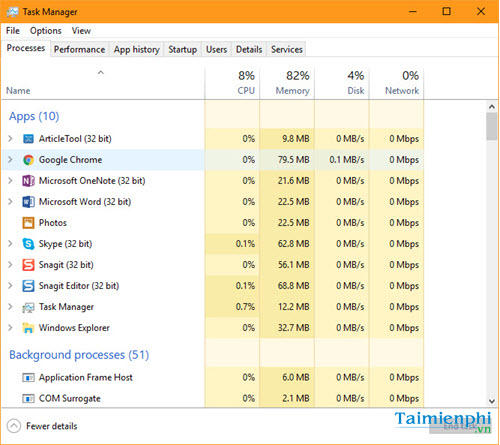Screen dimensions: 500x445
Task: Click the scrollbar up arrow
Action: pyautogui.click(x=492, y=107)
